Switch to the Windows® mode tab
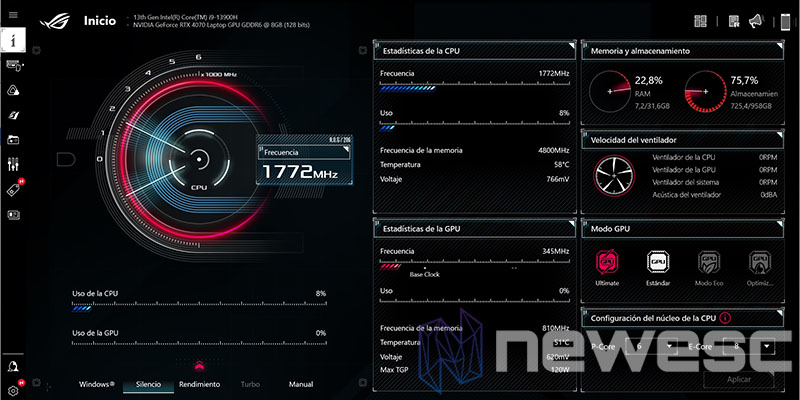Image resolution: width=800 pixels, height=400 pixels. tap(96, 384)
